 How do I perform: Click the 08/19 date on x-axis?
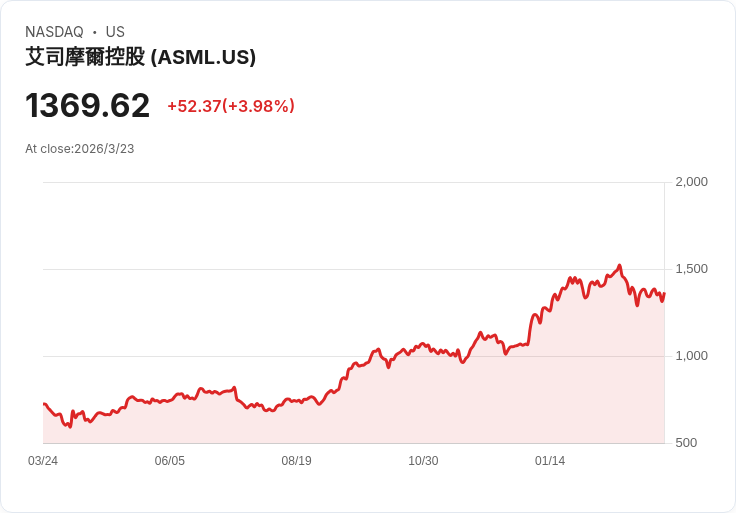pyautogui.click(x=296, y=461)
